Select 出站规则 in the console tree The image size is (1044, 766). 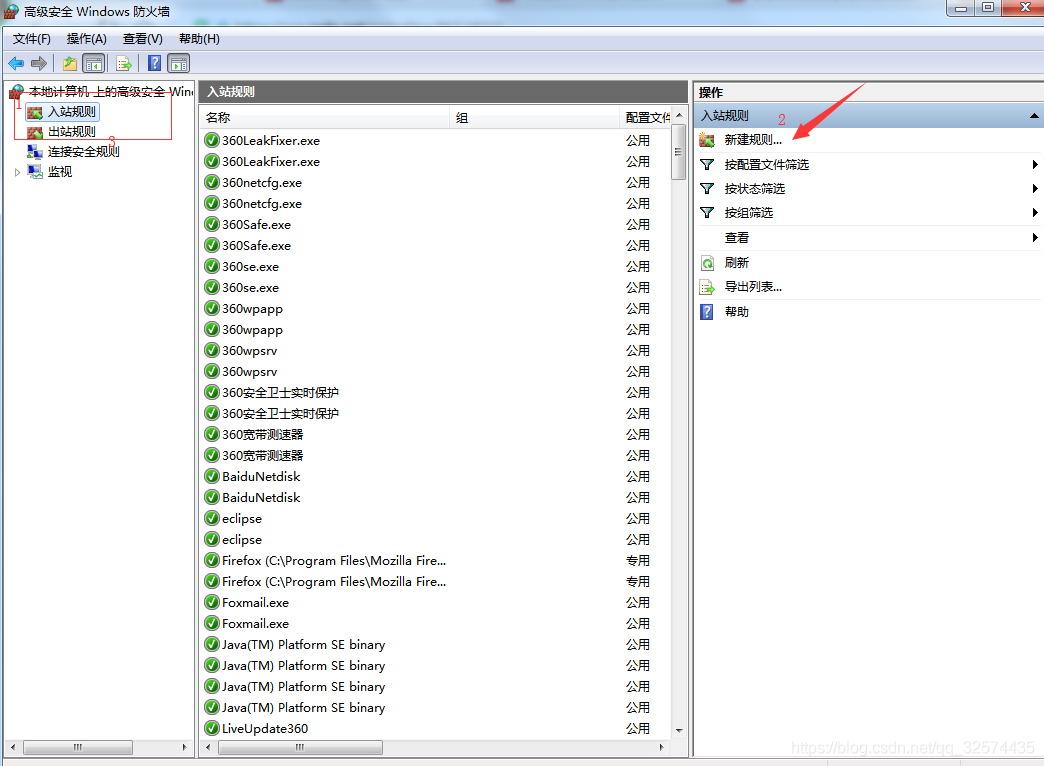[x=71, y=131]
